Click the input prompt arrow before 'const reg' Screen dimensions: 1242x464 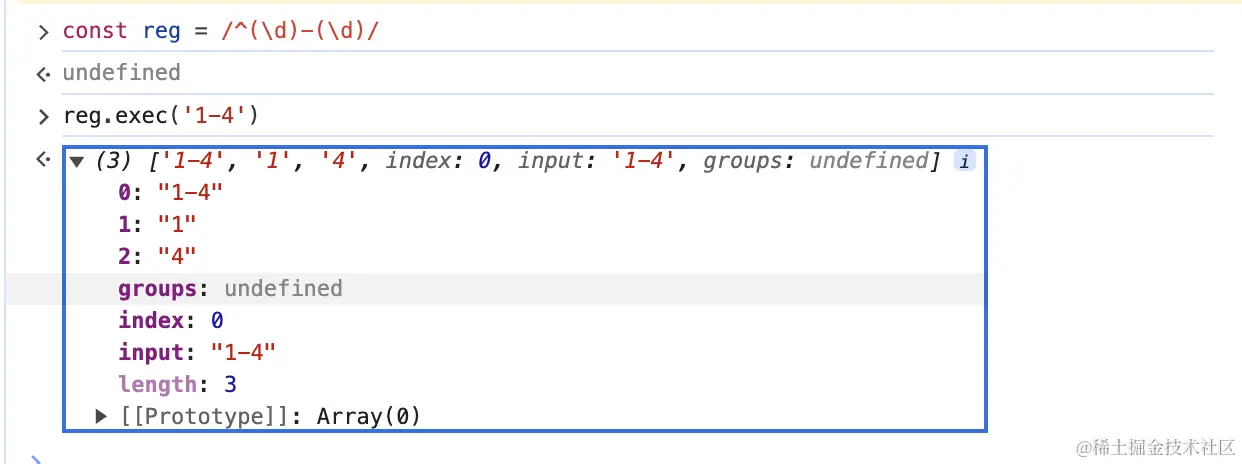click(42, 32)
